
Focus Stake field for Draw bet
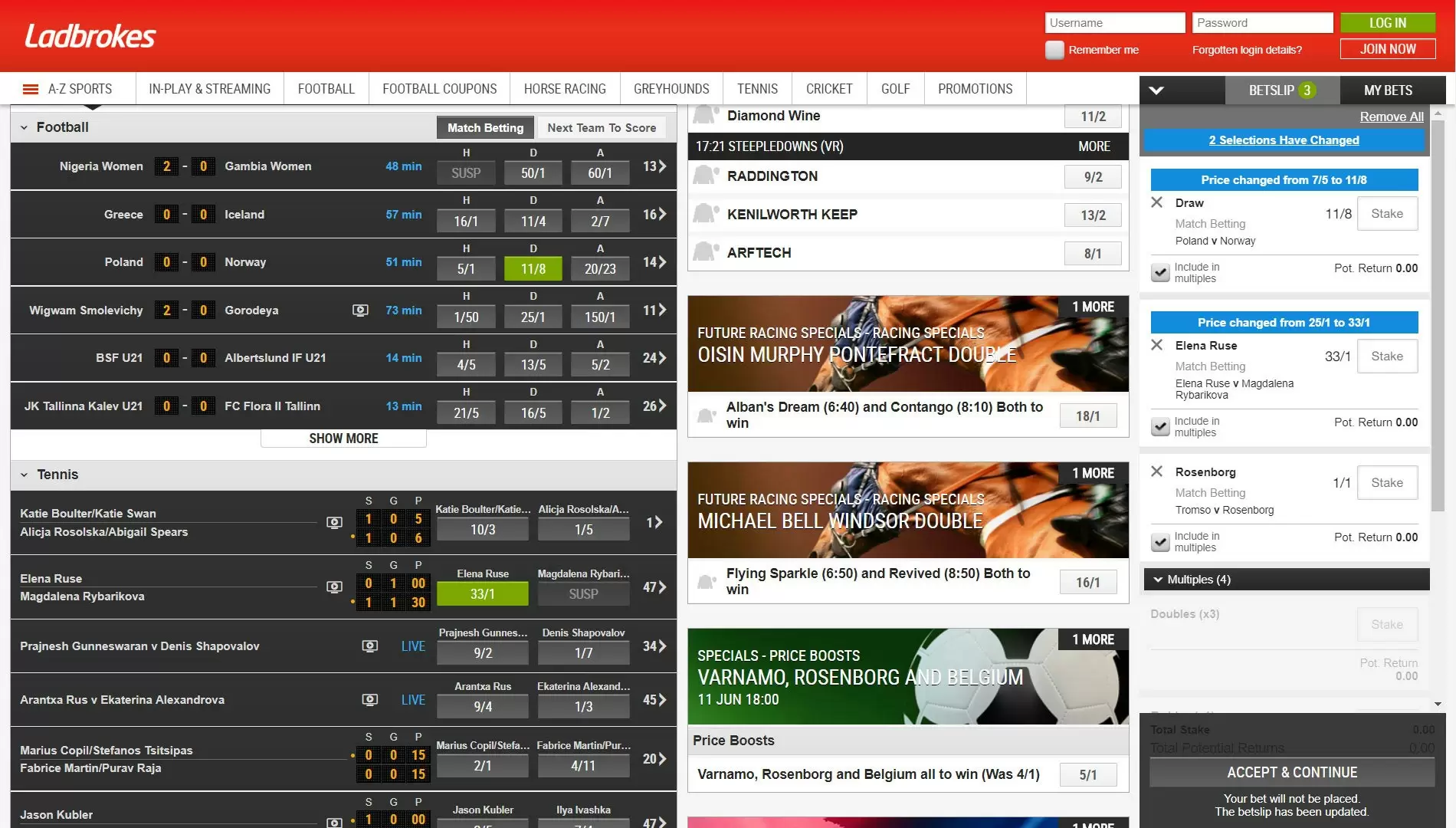pos(1387,214)
